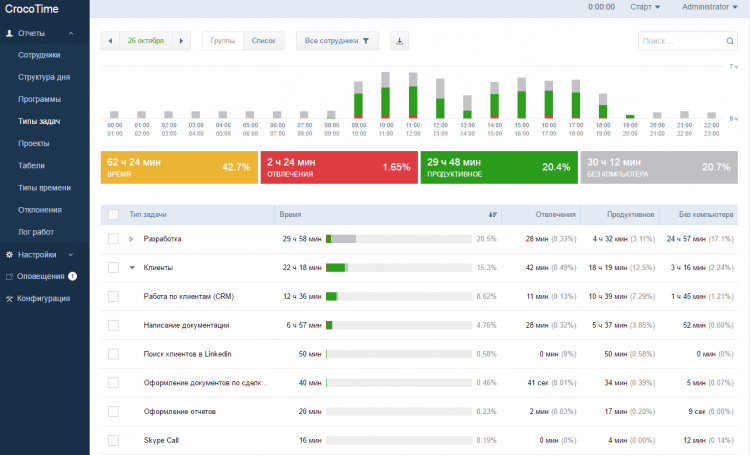Open Настройки section in sidebar
This screenshot has height=455, width=750.
[38, 254]
